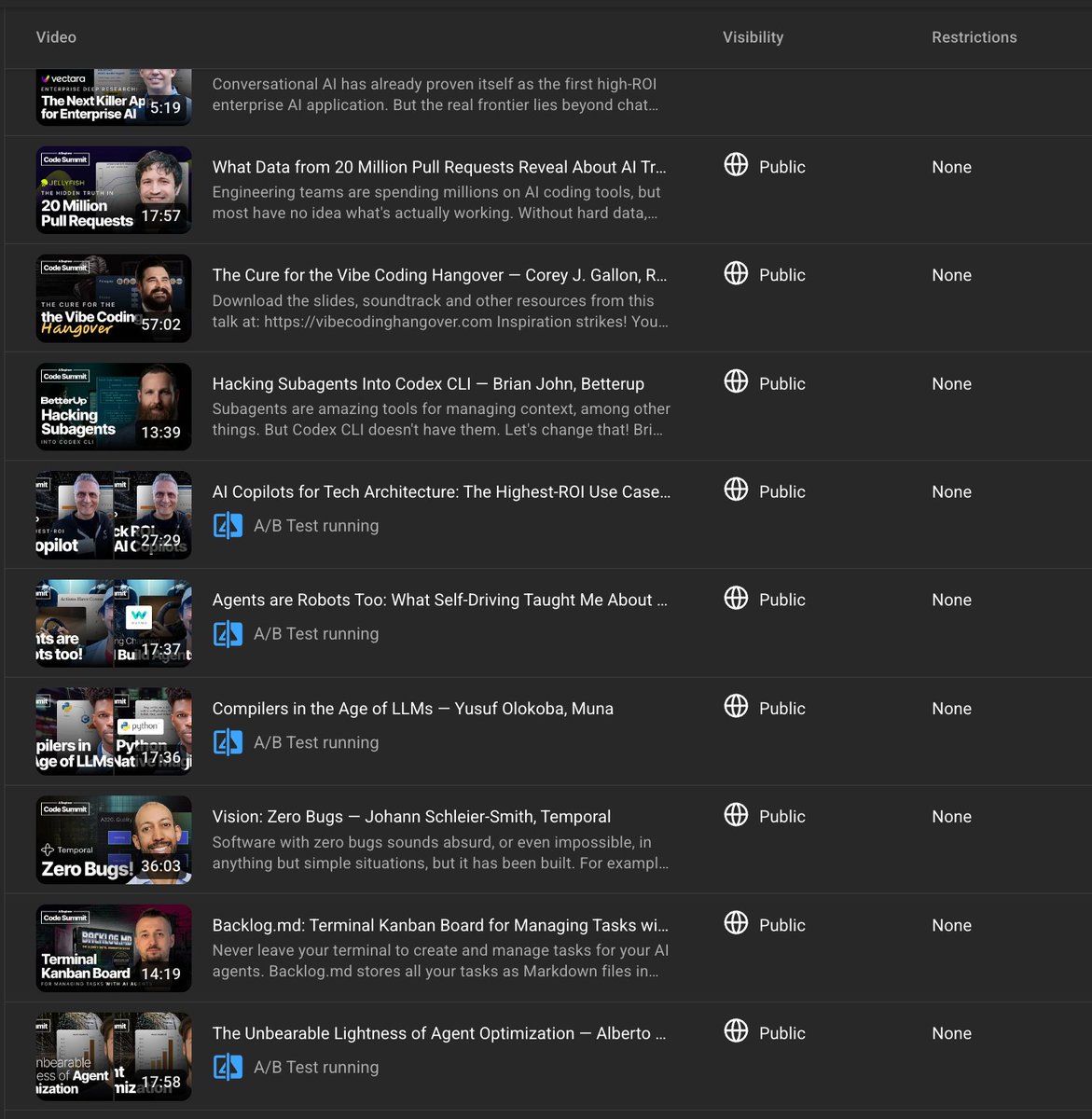Image resolution: width=1092 pixels, height=1119 pixels.
Task: Click the globe icon in Vibe Coding Hangover row
Action: (x=736, y=273)
